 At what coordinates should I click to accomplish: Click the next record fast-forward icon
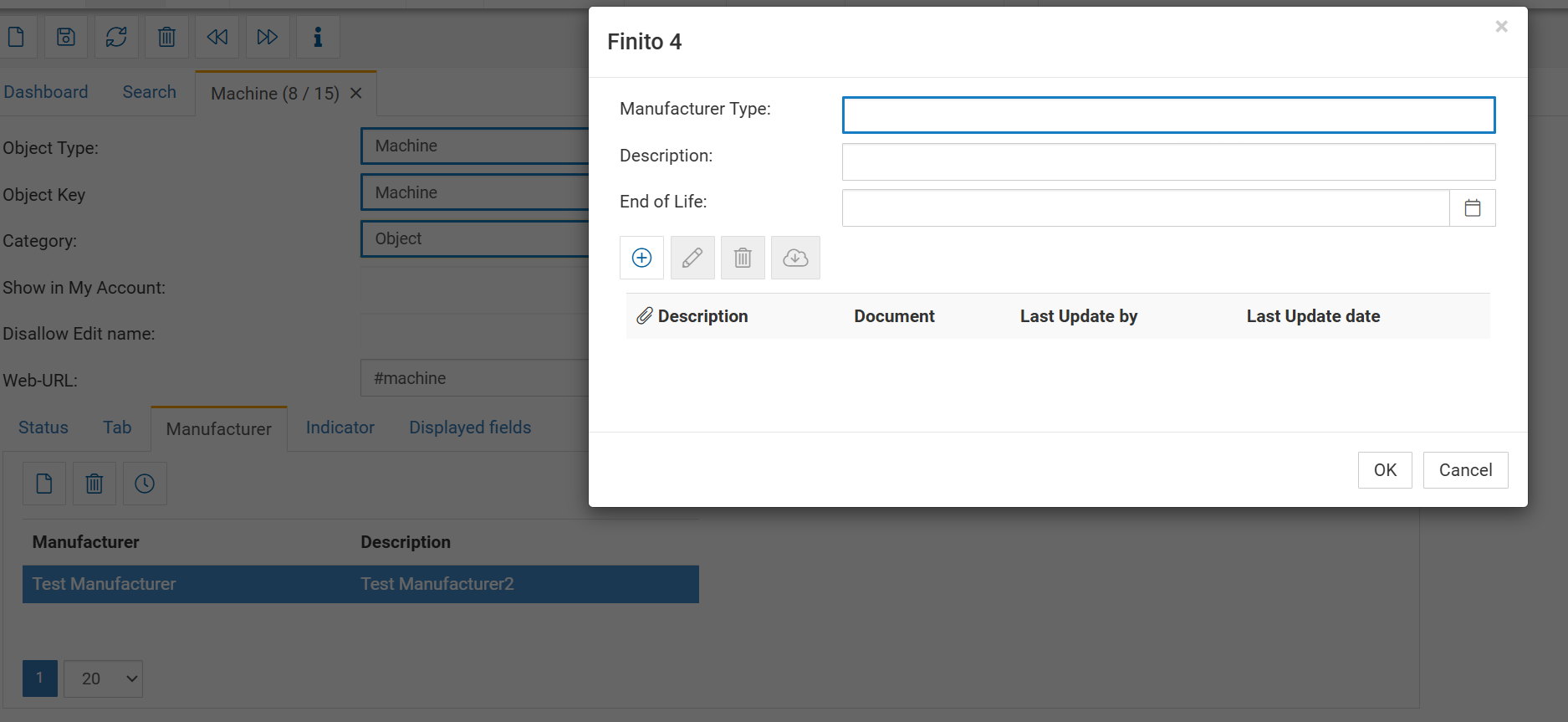pyautogui.click(x=268, y=37)
